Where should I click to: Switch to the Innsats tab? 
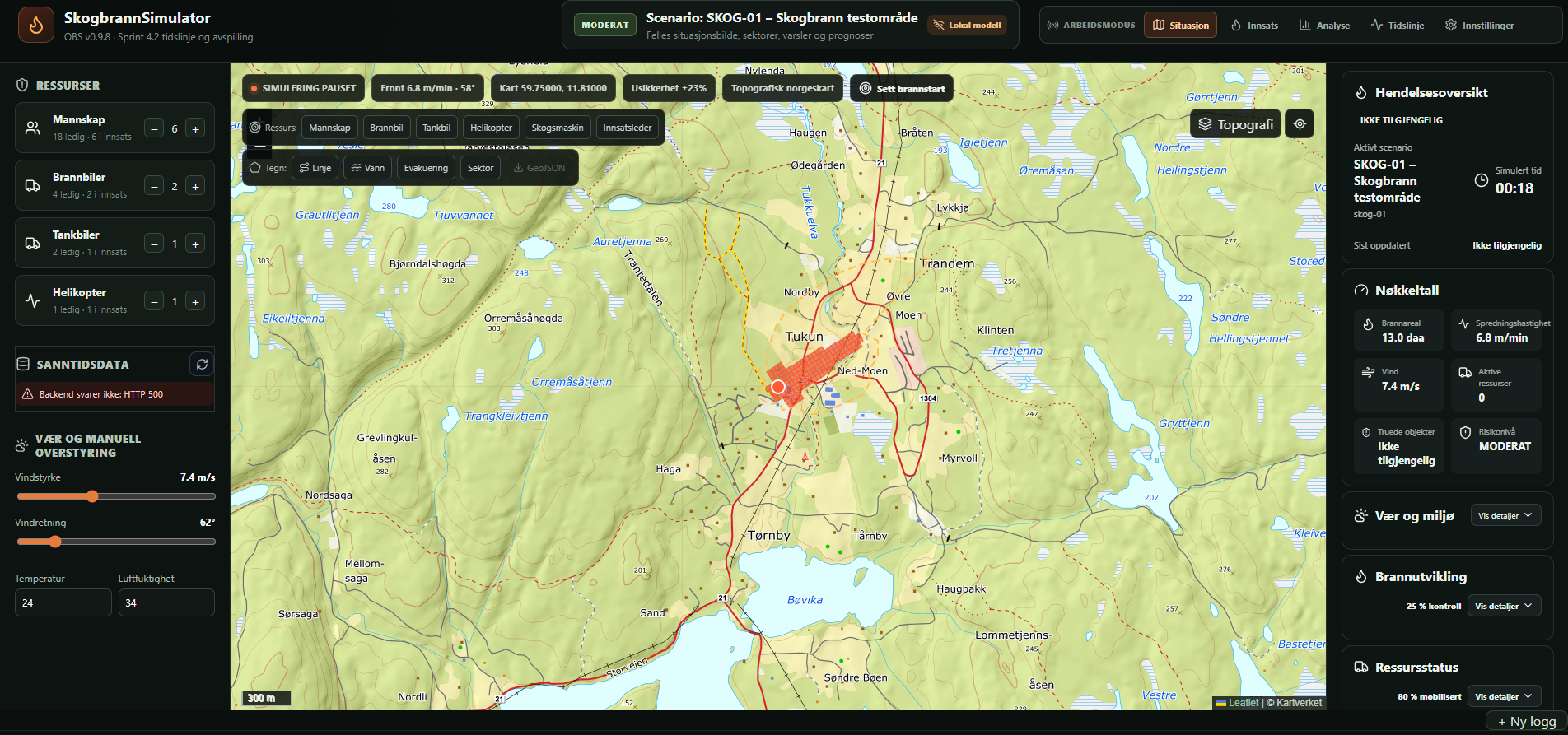(1254, 25)
